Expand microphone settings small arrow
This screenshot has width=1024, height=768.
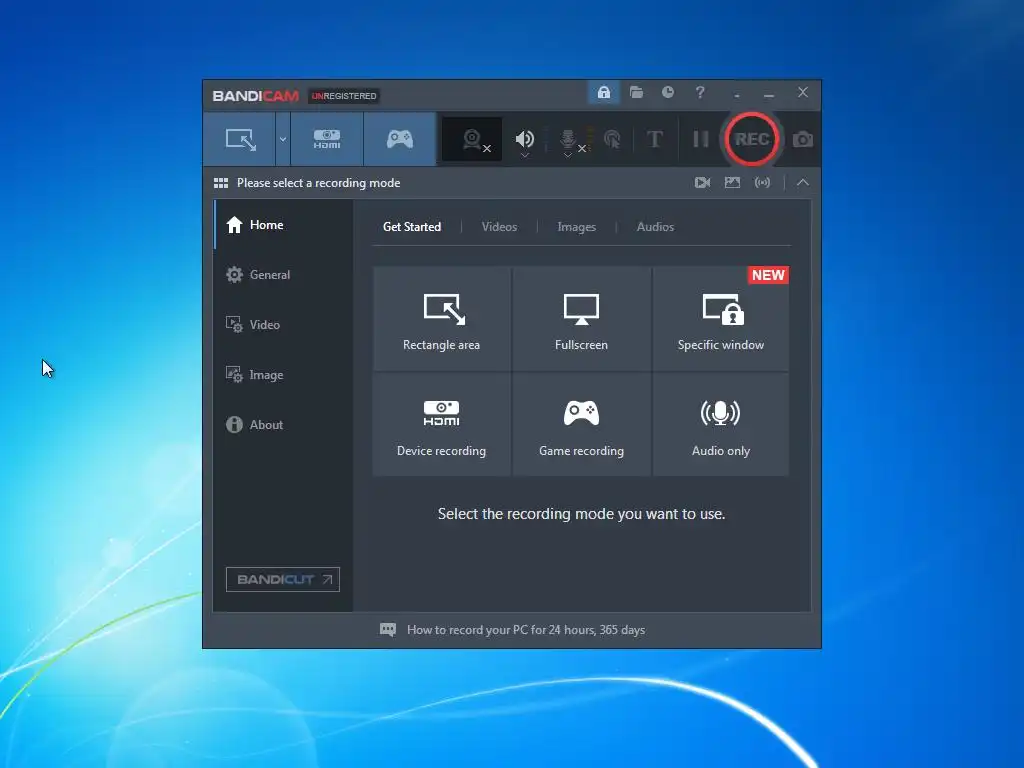(x=568, y=155)
